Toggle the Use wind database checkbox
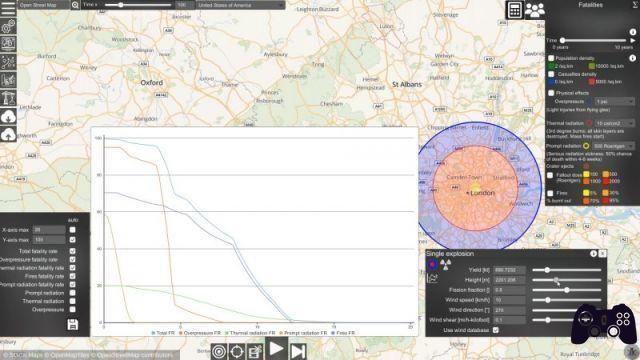640x360 pixels. click(496, 330)
